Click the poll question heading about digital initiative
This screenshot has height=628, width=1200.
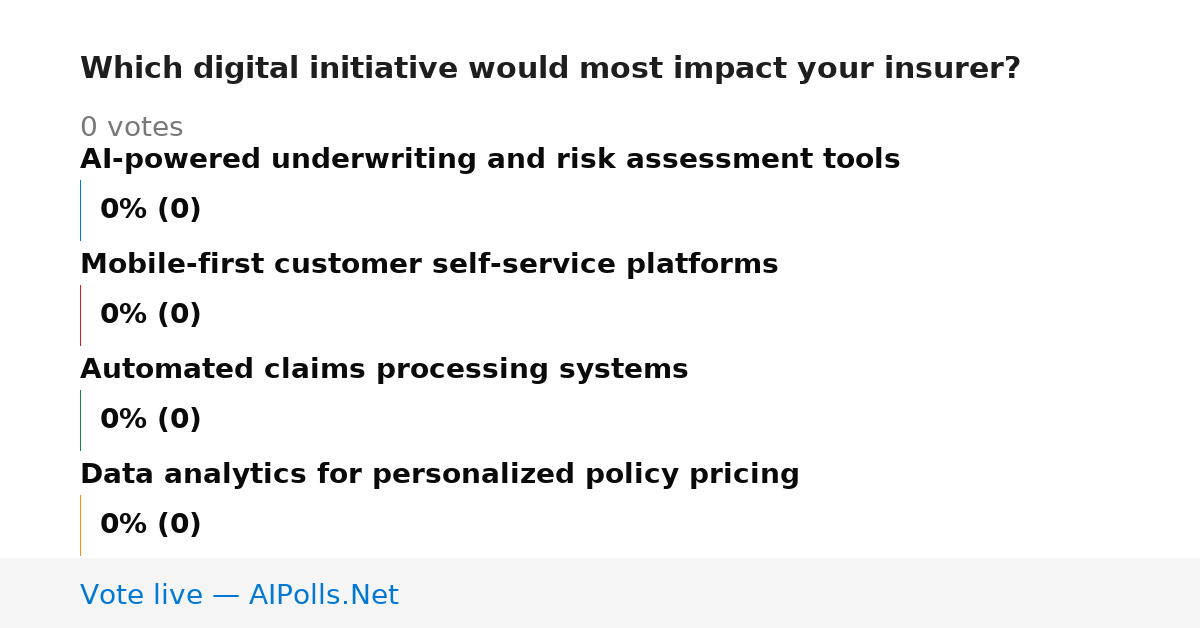[550, 69]
